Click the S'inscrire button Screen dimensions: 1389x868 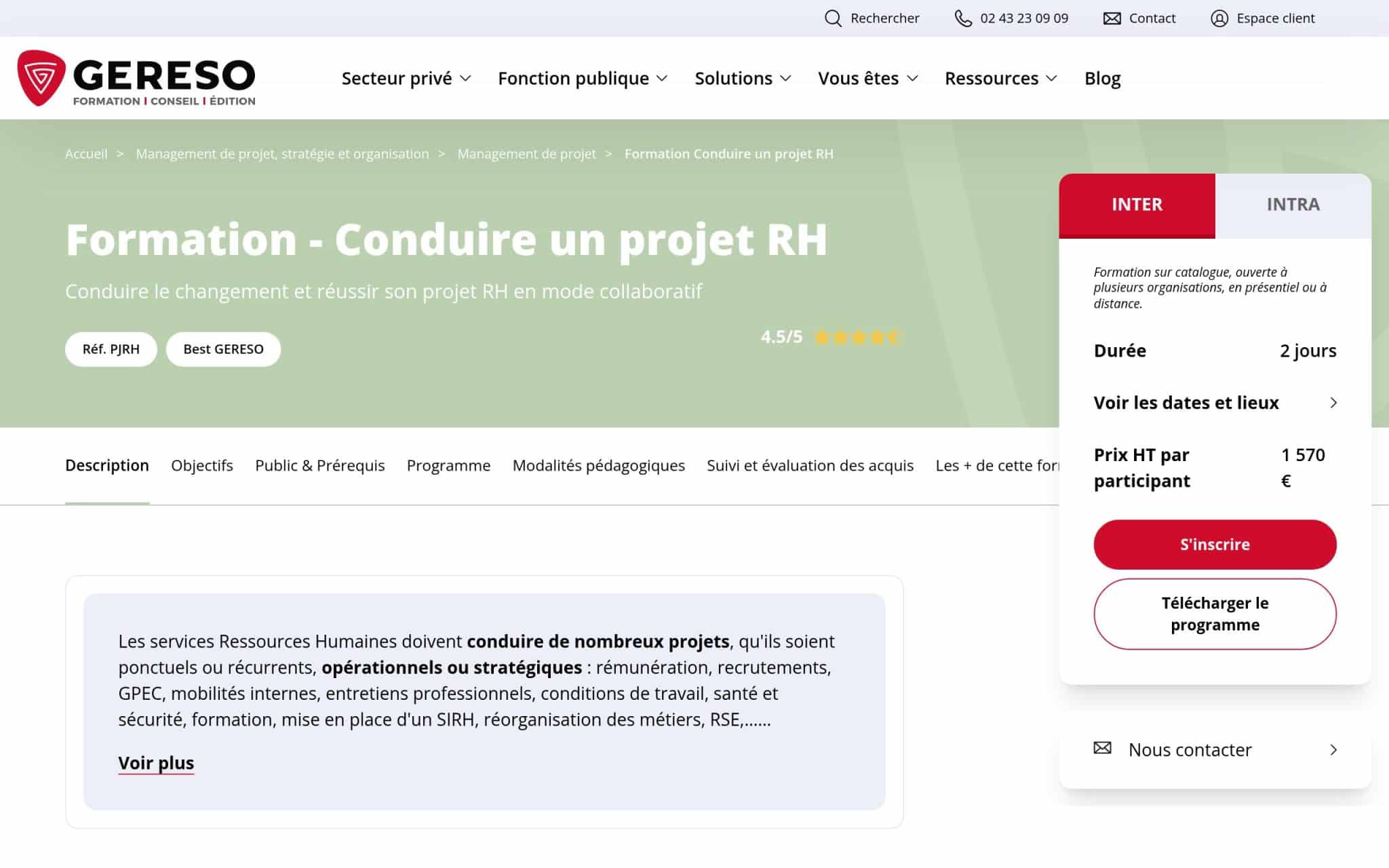1215,545
